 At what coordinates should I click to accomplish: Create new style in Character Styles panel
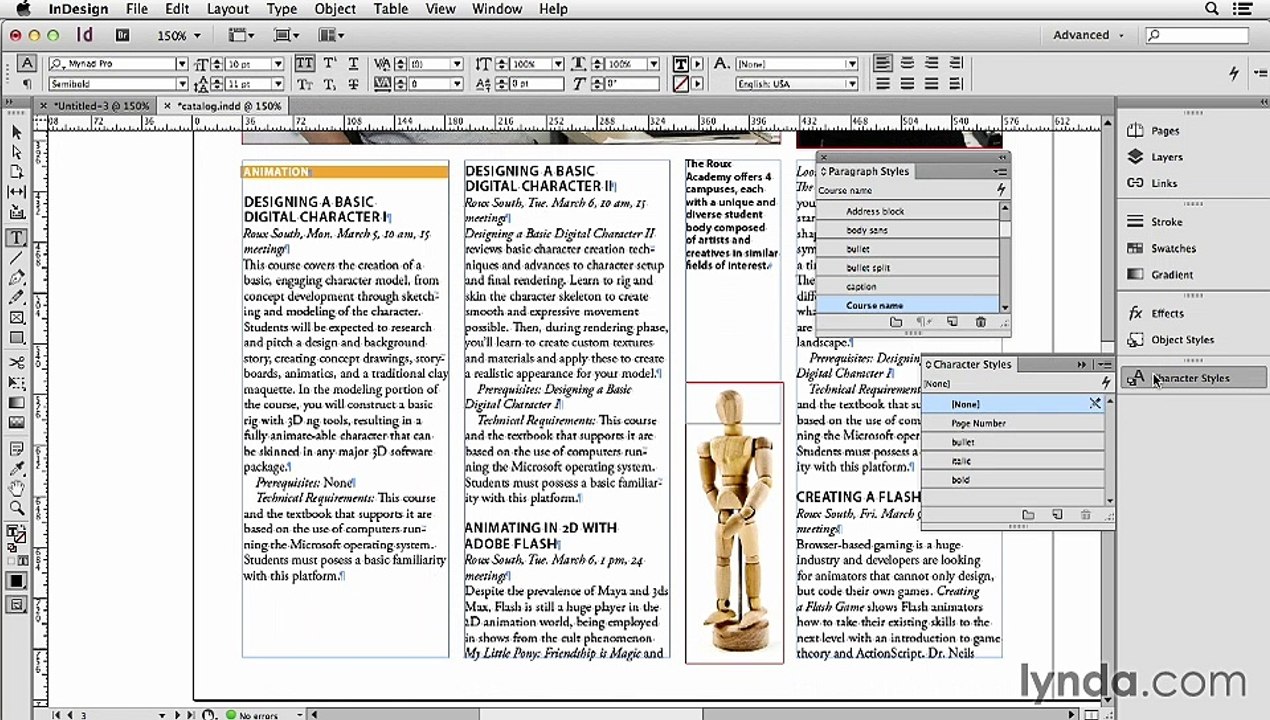(1057, 515)
